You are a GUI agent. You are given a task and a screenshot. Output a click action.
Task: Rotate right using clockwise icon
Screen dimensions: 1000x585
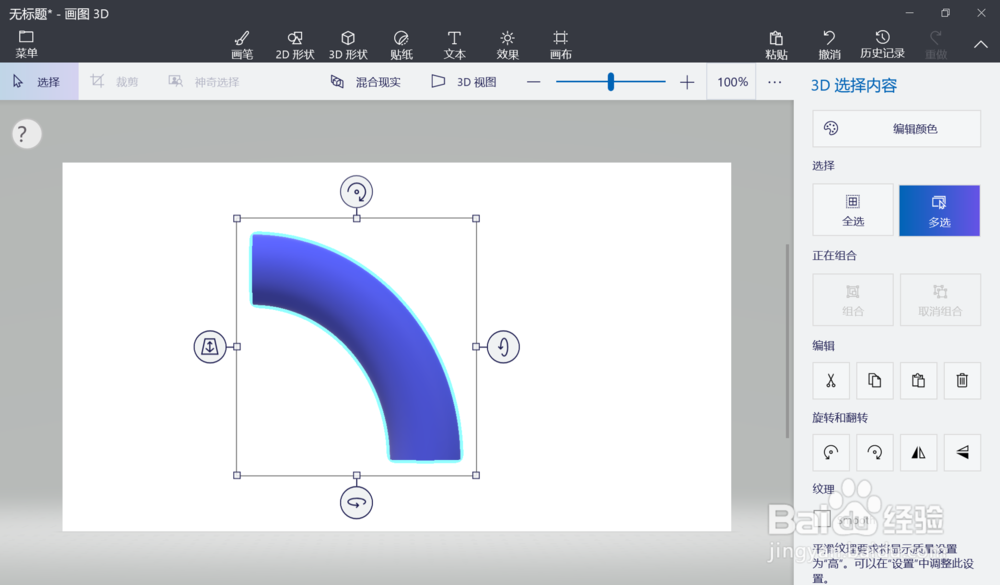coord(874,453)
